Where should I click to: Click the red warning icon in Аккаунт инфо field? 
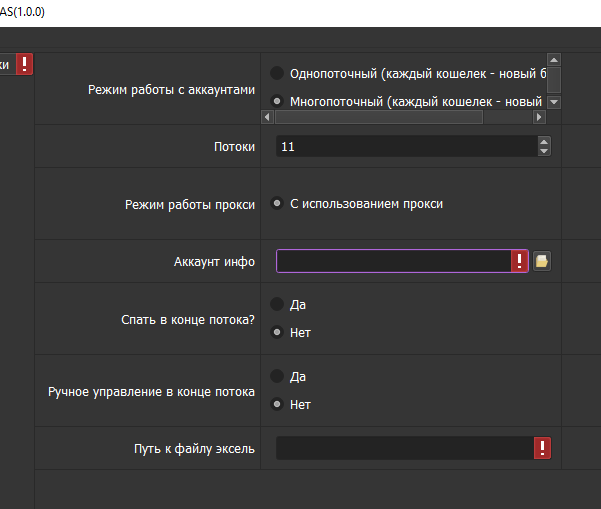(520, 261)
